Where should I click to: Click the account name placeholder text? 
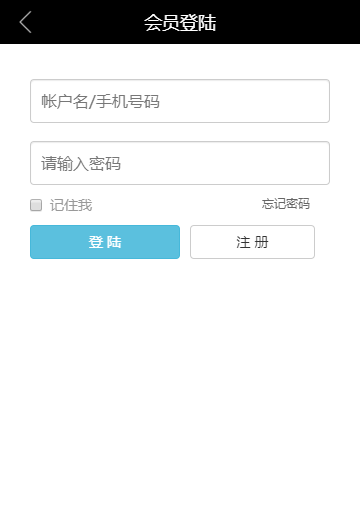coord(100,101)
